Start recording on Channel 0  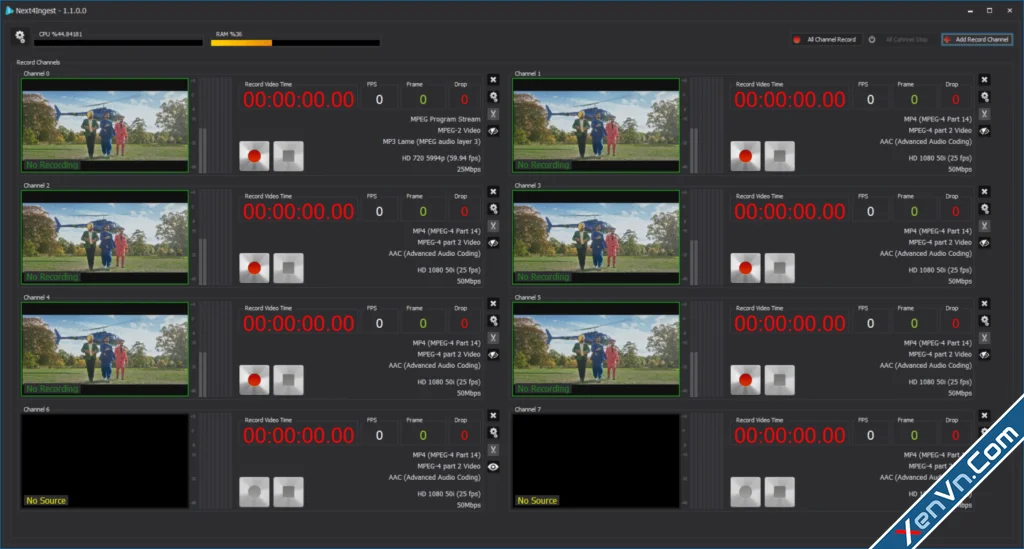(254, 156)
